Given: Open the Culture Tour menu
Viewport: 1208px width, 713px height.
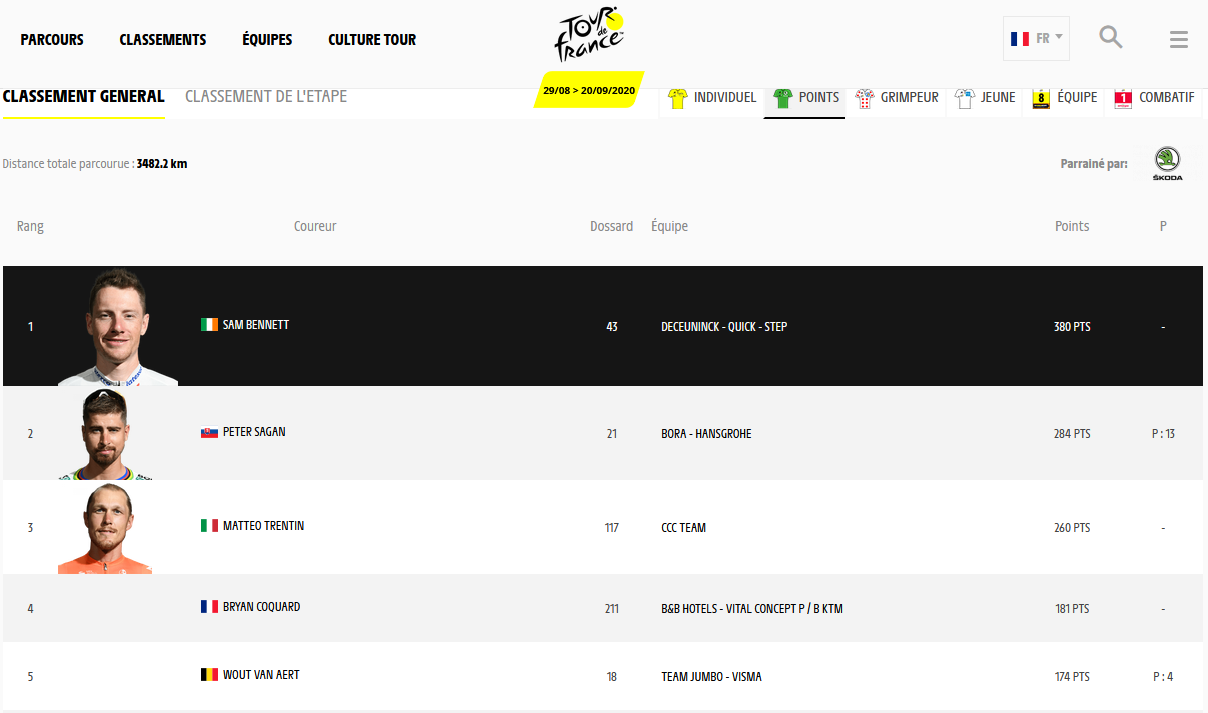Looking at the screenshot, I should 372,40.
